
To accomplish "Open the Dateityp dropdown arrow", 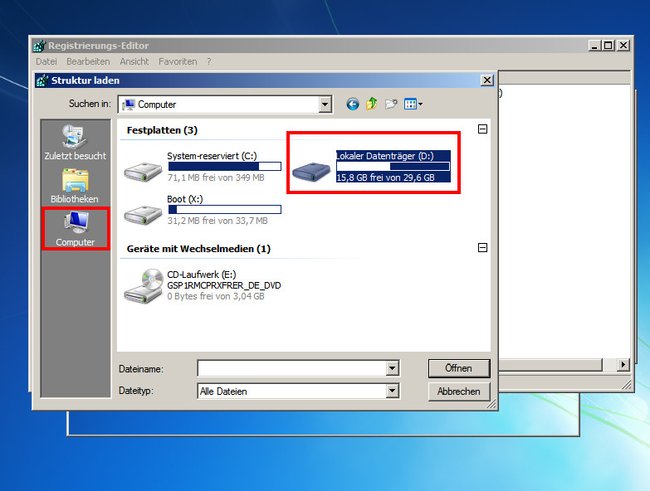I will tap(392, 391).
